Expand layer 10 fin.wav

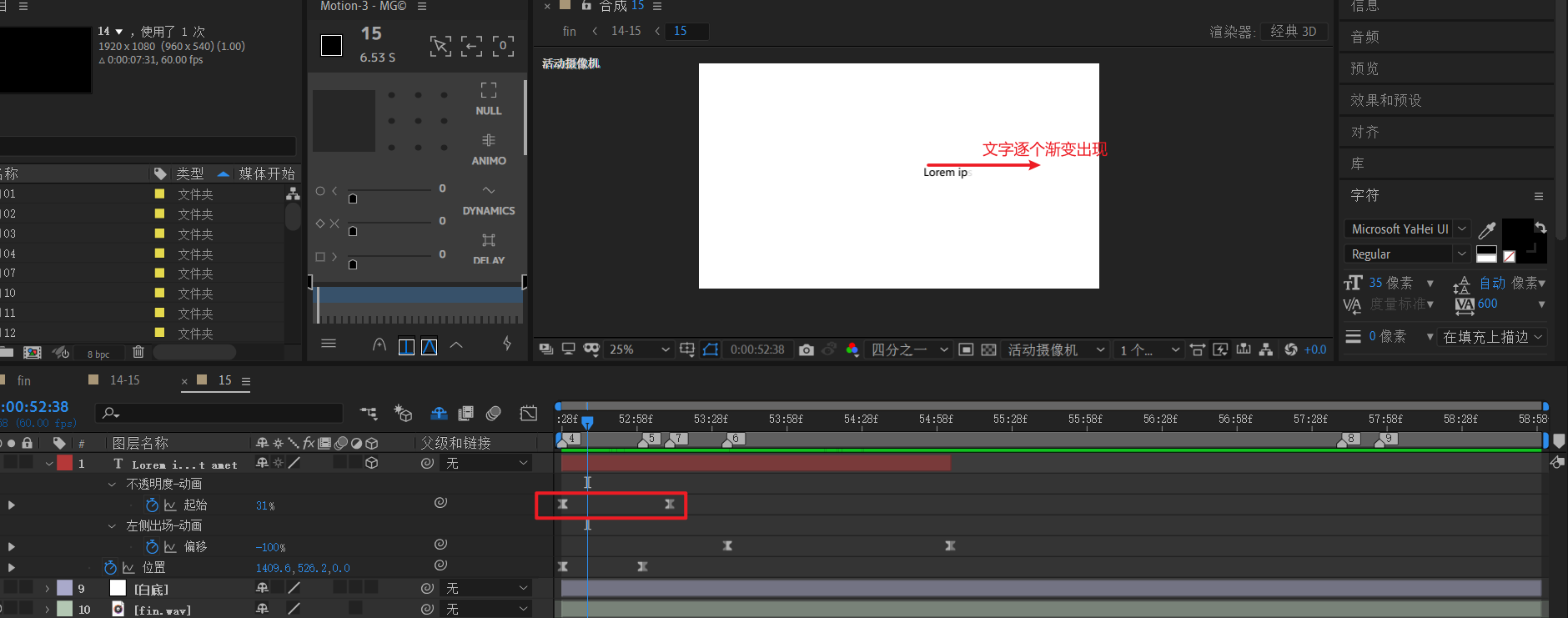[48, 609]
